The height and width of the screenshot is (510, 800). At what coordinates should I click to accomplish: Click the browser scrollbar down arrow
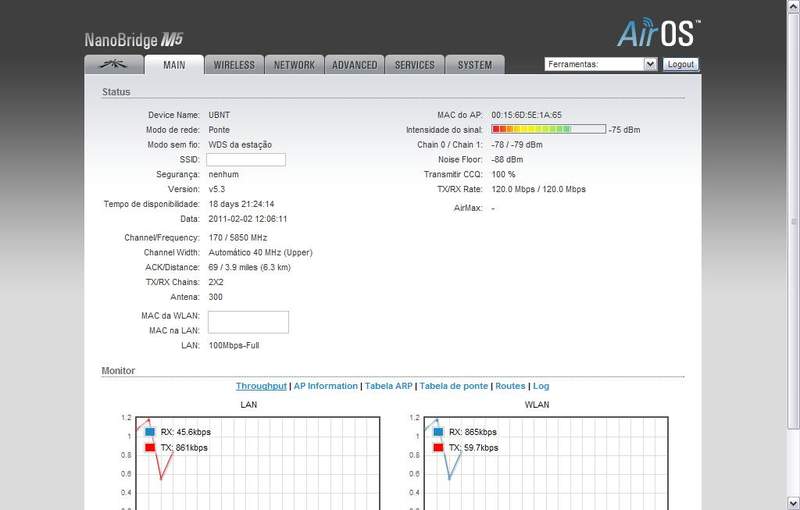(794, 504)
